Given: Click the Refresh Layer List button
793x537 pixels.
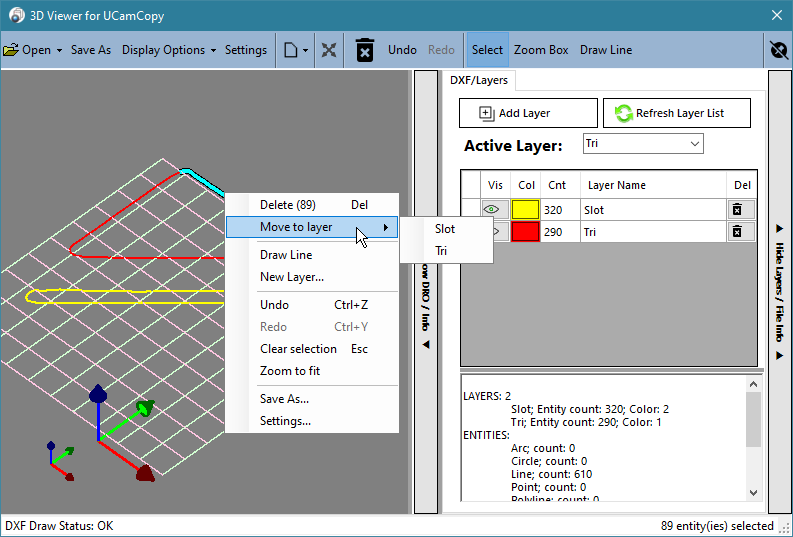Looking at the screenshot, I should click(677, 113).
